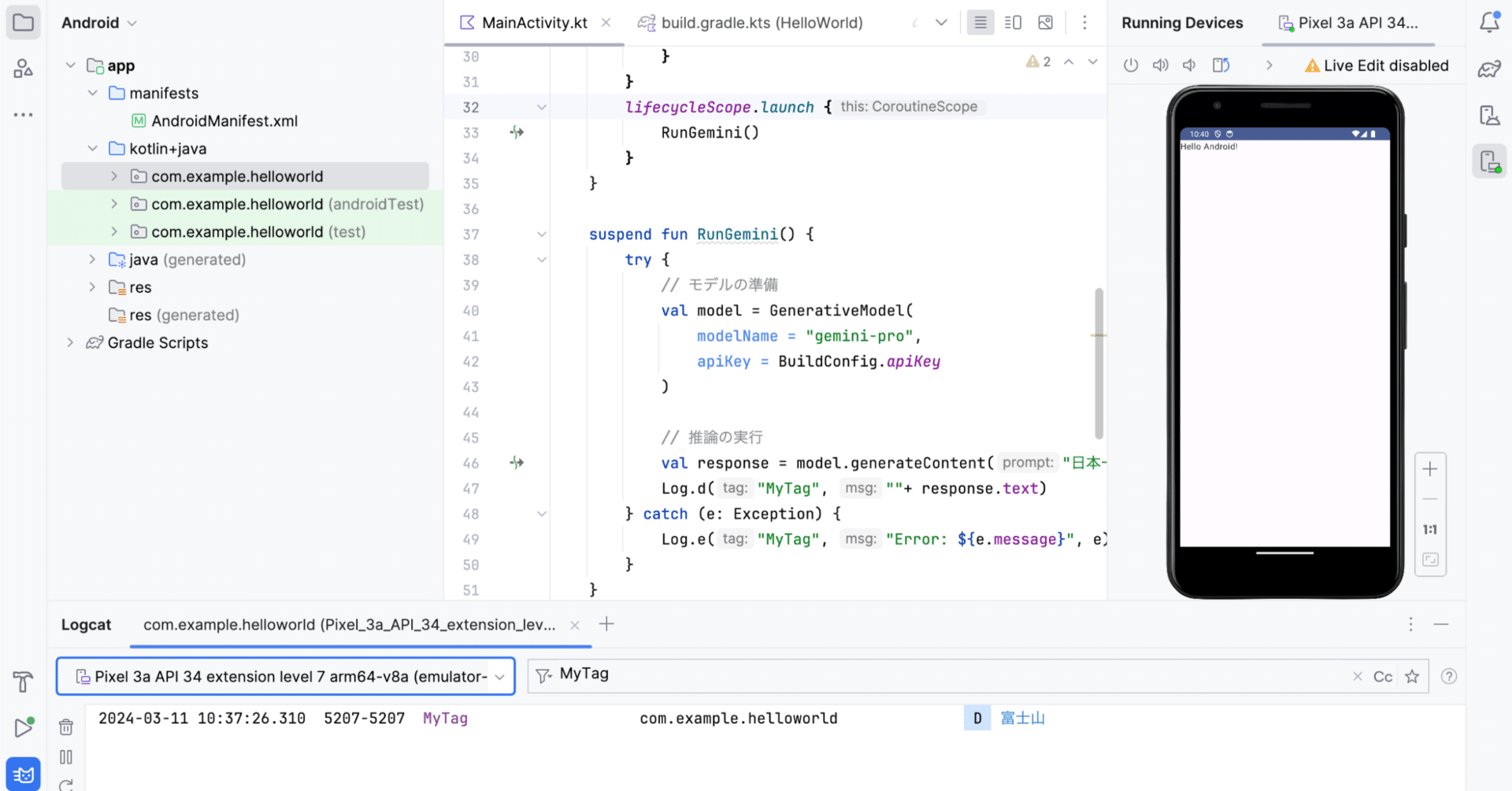
Task: Open Notifications via the bell icon
Action: tap(1489, 22)
